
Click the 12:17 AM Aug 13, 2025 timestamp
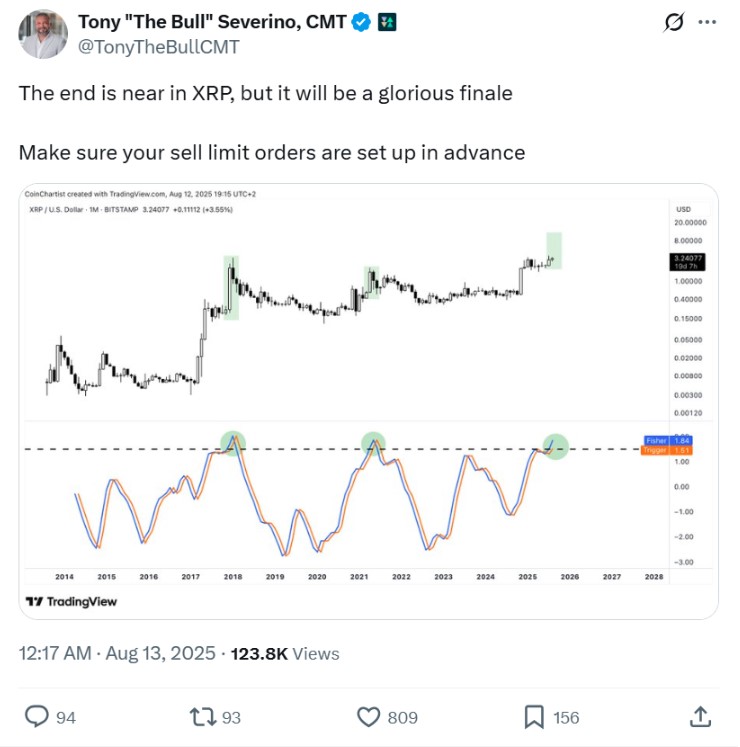click(x=117, y=653)
